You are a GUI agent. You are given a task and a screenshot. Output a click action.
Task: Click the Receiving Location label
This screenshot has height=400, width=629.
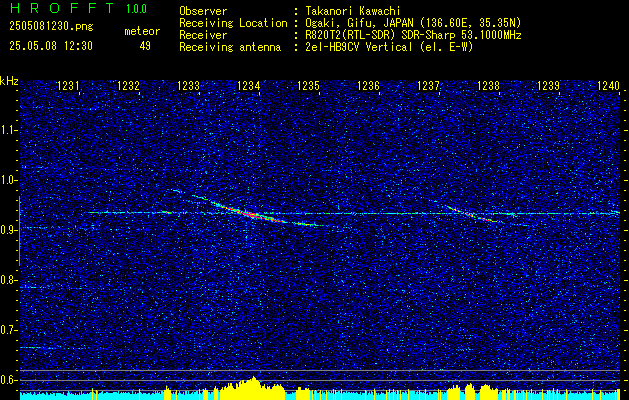[233, 23]
